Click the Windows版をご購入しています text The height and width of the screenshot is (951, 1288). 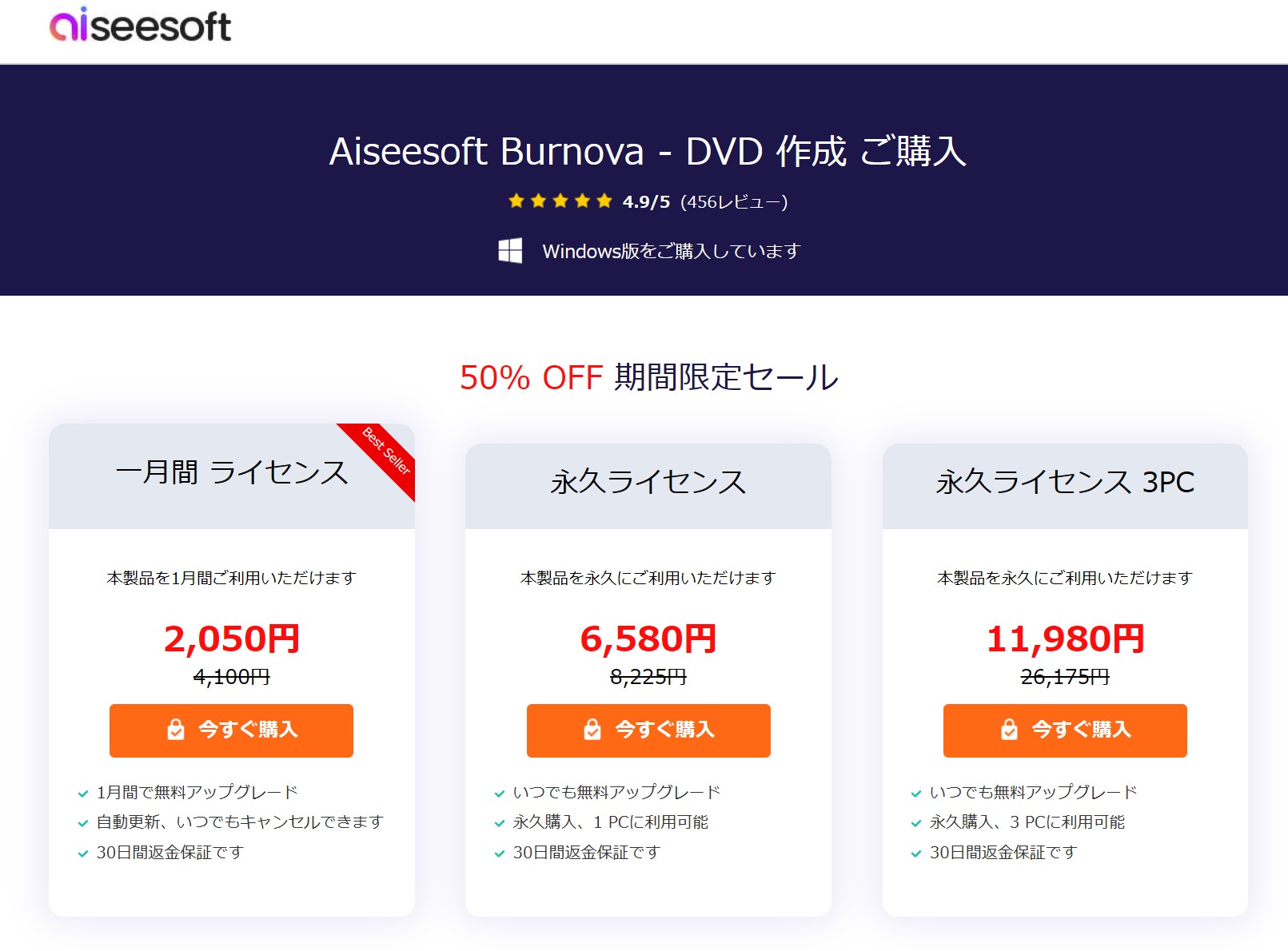(671, 252)
